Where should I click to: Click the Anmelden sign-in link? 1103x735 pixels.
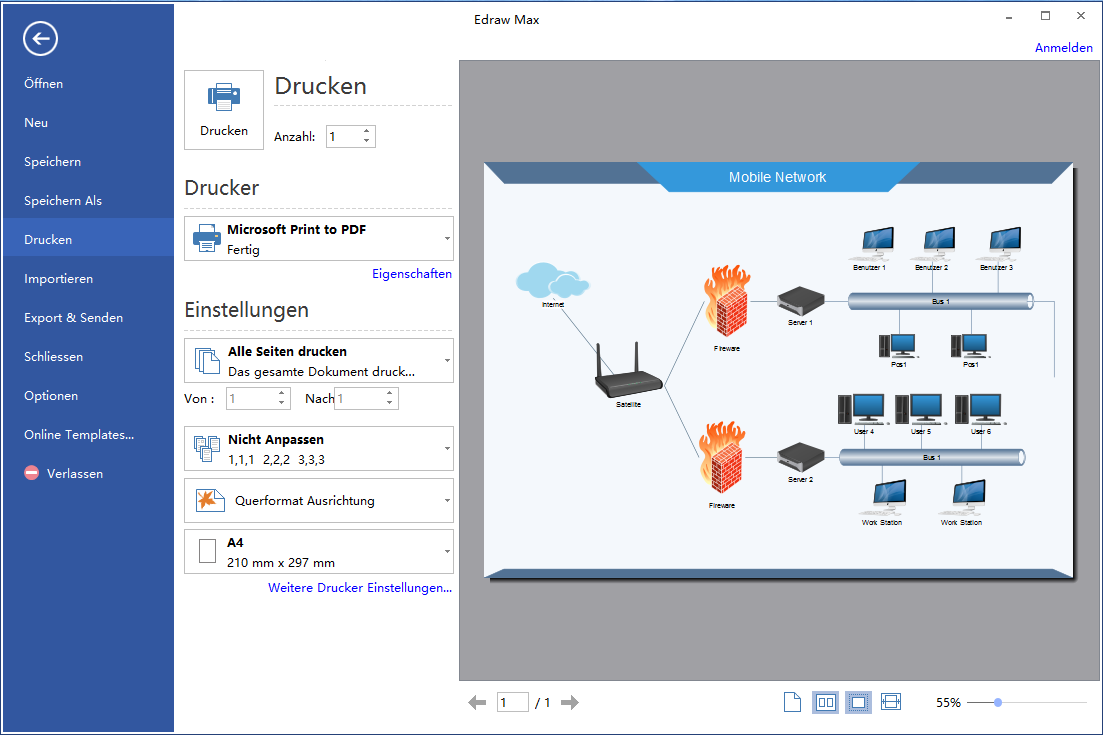[x=1064, y=48]
